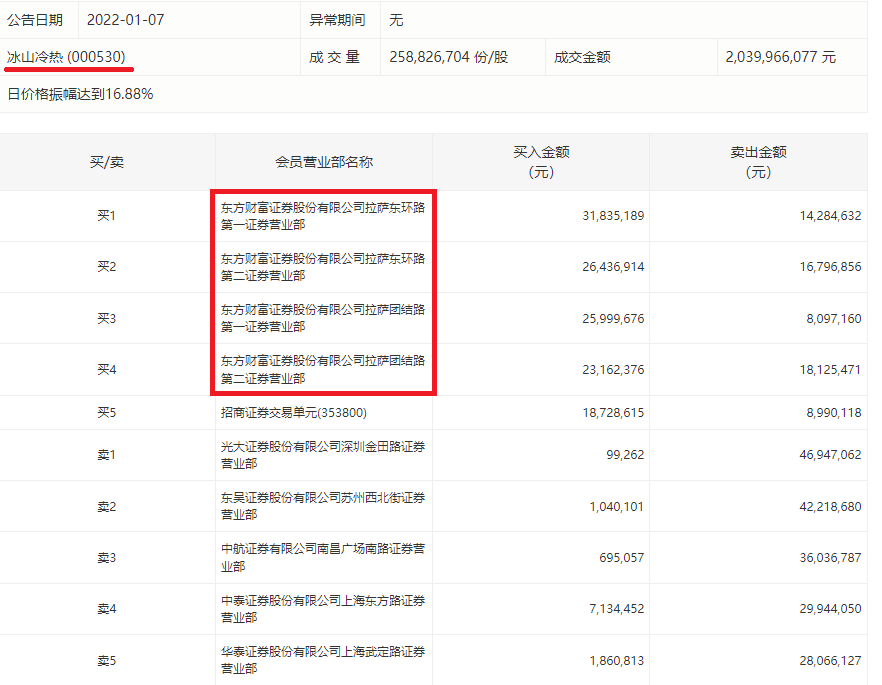Select 买5 sell amount 8,990,118
Screen dimensions: 882x685
[834, 413]
